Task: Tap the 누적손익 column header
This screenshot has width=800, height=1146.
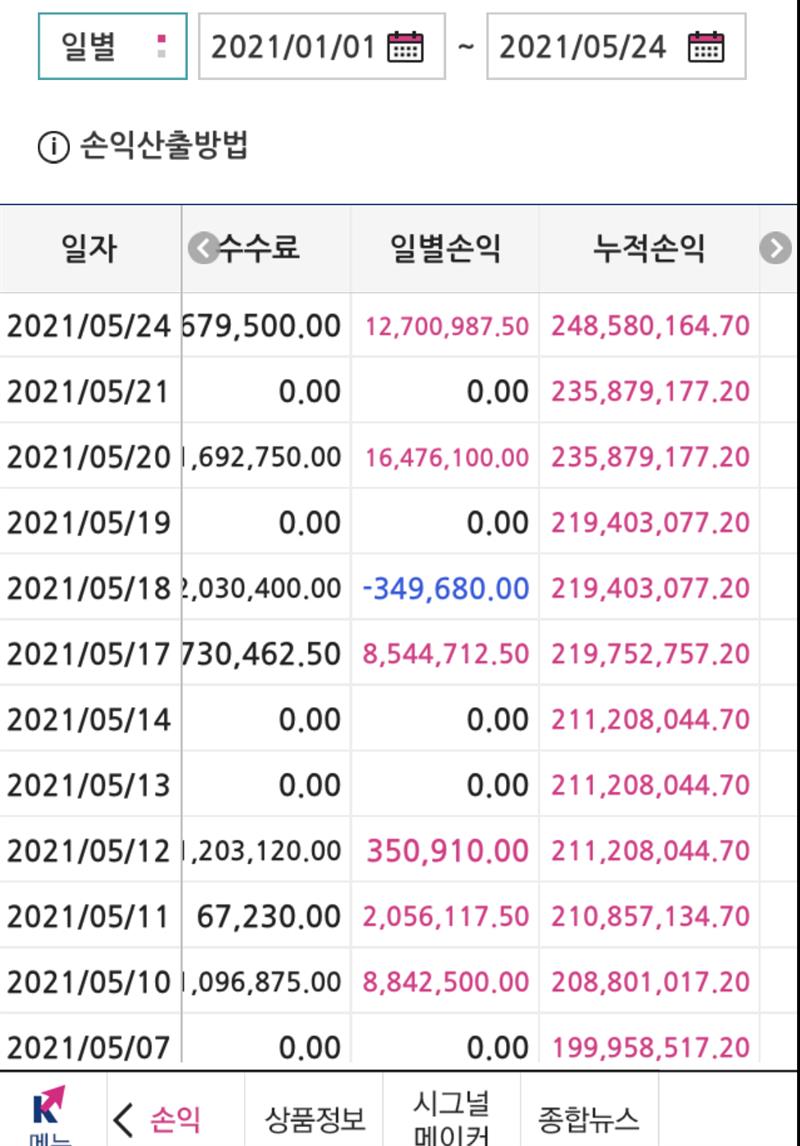Action: [x=649, y=248]
